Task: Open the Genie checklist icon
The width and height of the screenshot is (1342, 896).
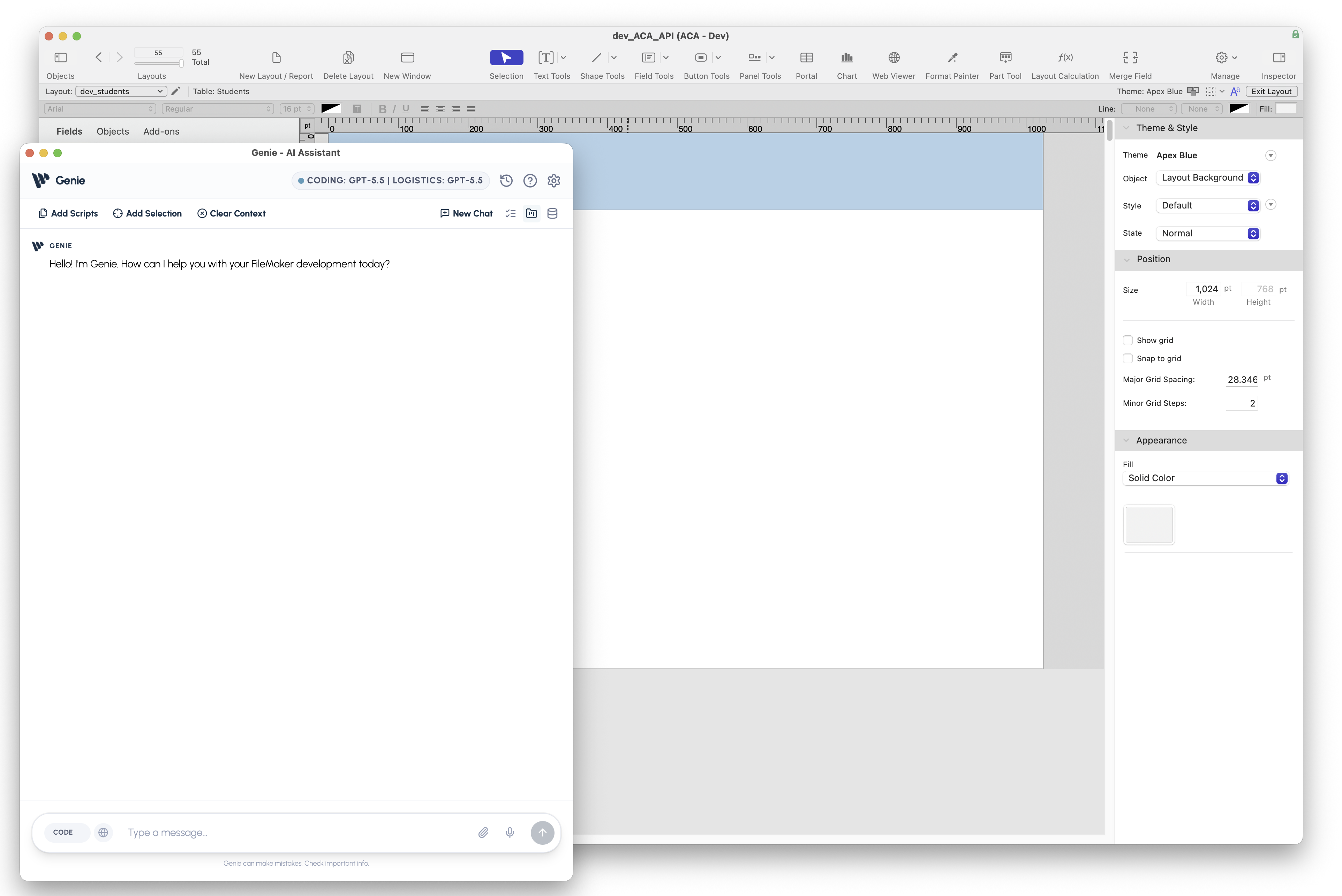Action: point(510,213)
